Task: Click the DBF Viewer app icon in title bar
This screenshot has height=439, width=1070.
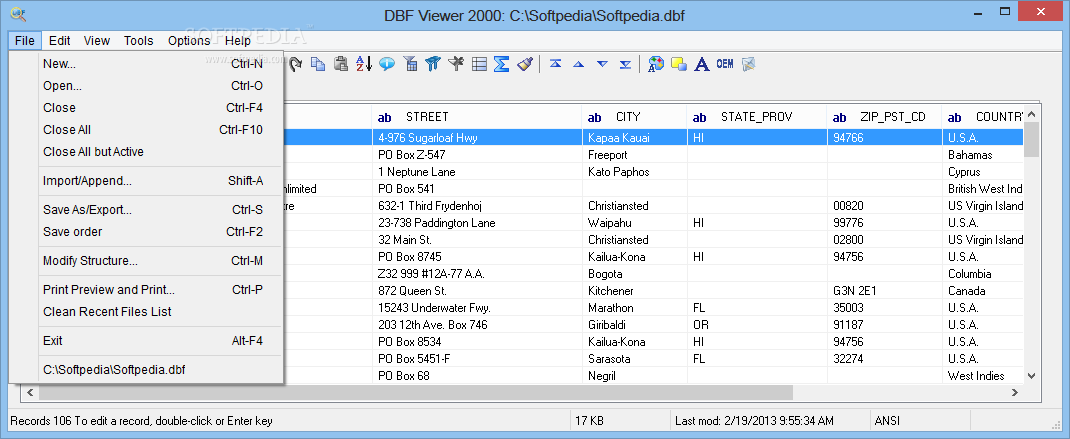Action: coord(19,14)
